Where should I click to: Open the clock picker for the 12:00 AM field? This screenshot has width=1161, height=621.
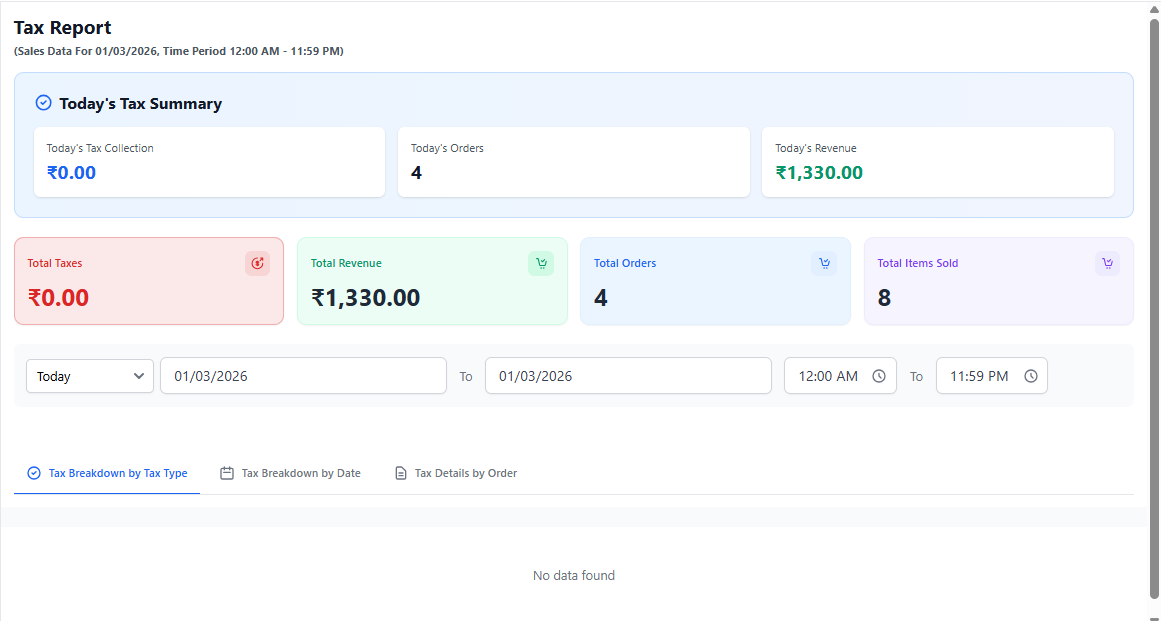(x=879, y=375)
